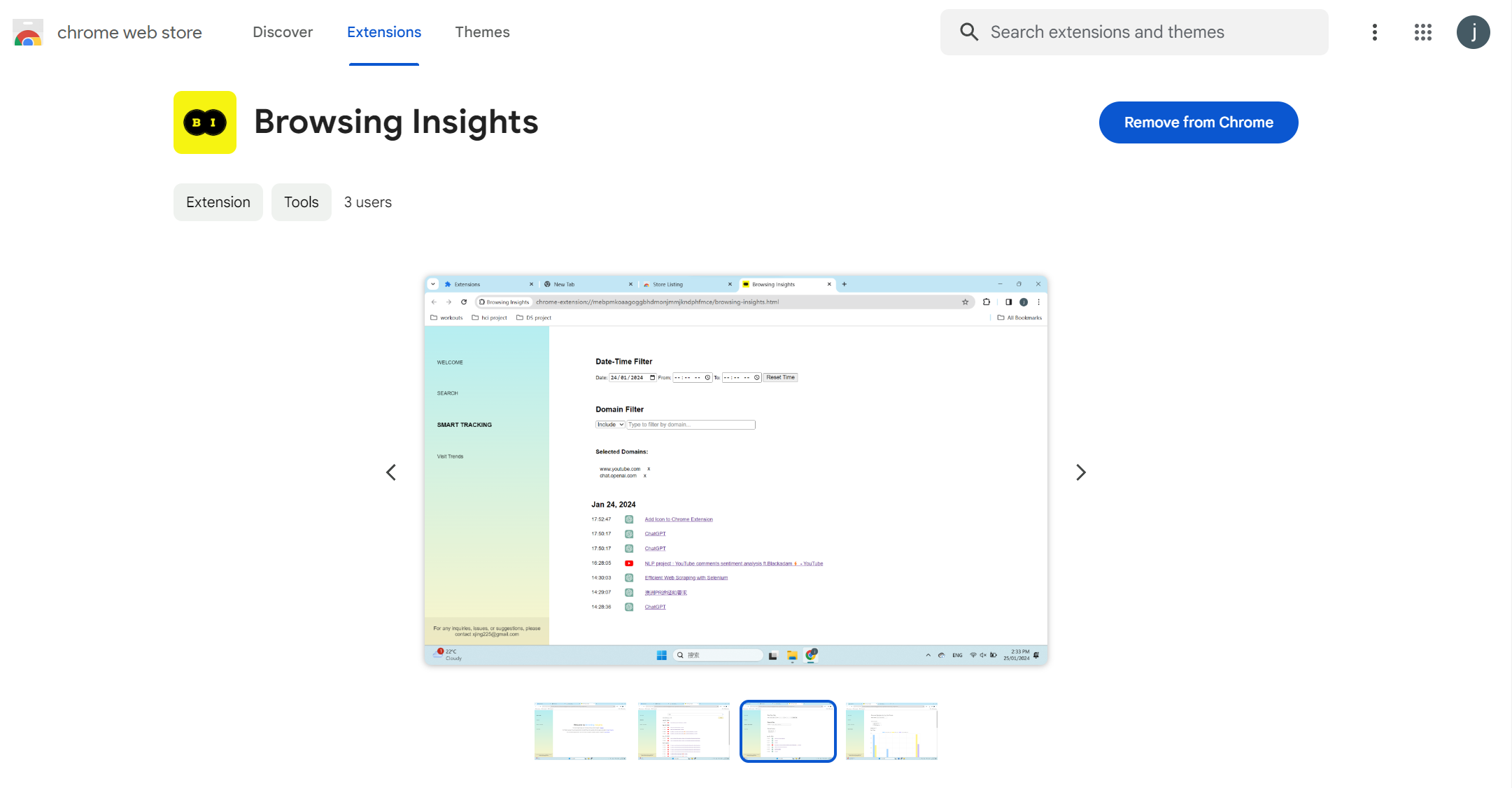Open the Tools category link
Viewport: 1512px width, 788px height.
point(301,202)
